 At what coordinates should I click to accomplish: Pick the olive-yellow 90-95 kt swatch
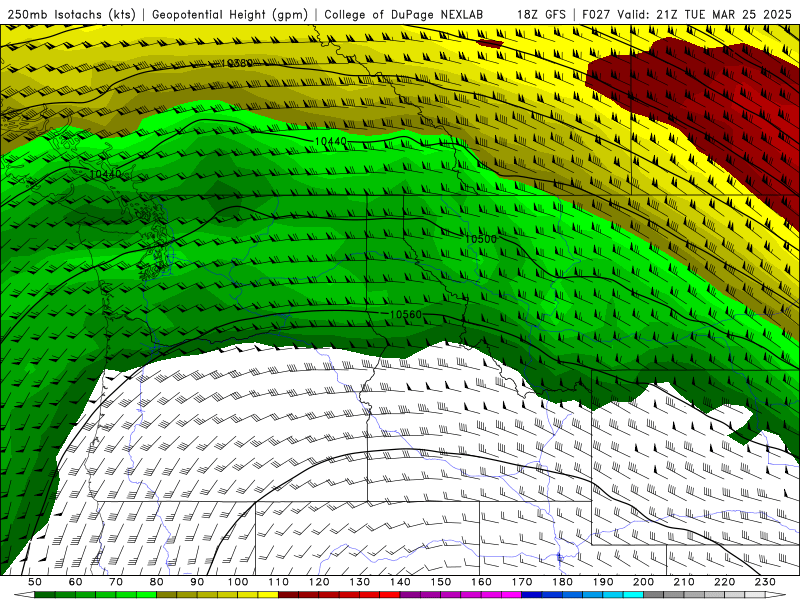[207, 594]
